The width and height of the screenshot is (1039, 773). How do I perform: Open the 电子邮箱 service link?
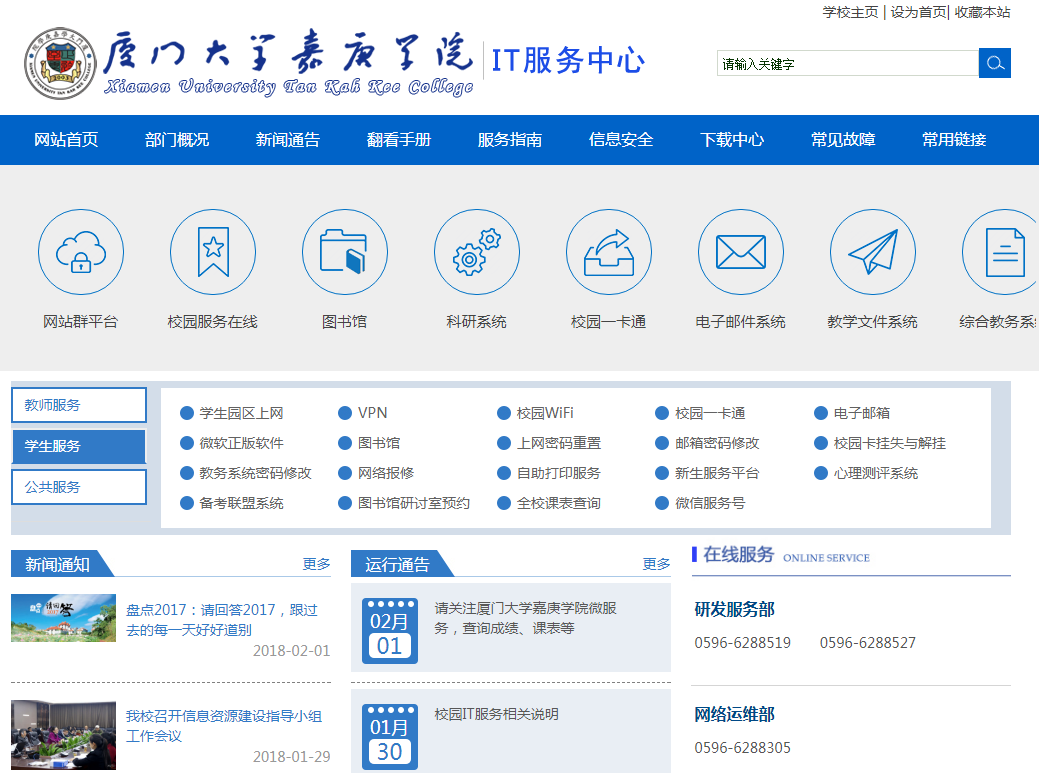coord(861,413)
